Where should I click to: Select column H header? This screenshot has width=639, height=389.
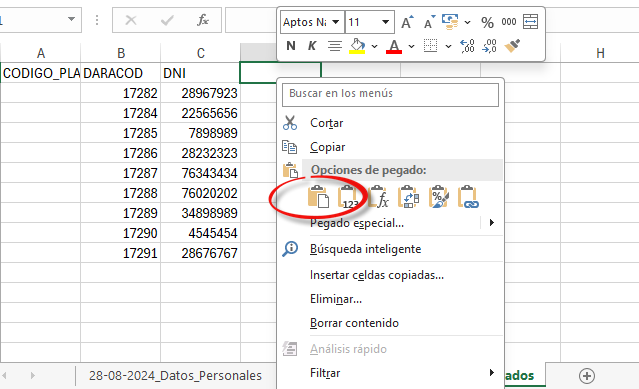600,53
